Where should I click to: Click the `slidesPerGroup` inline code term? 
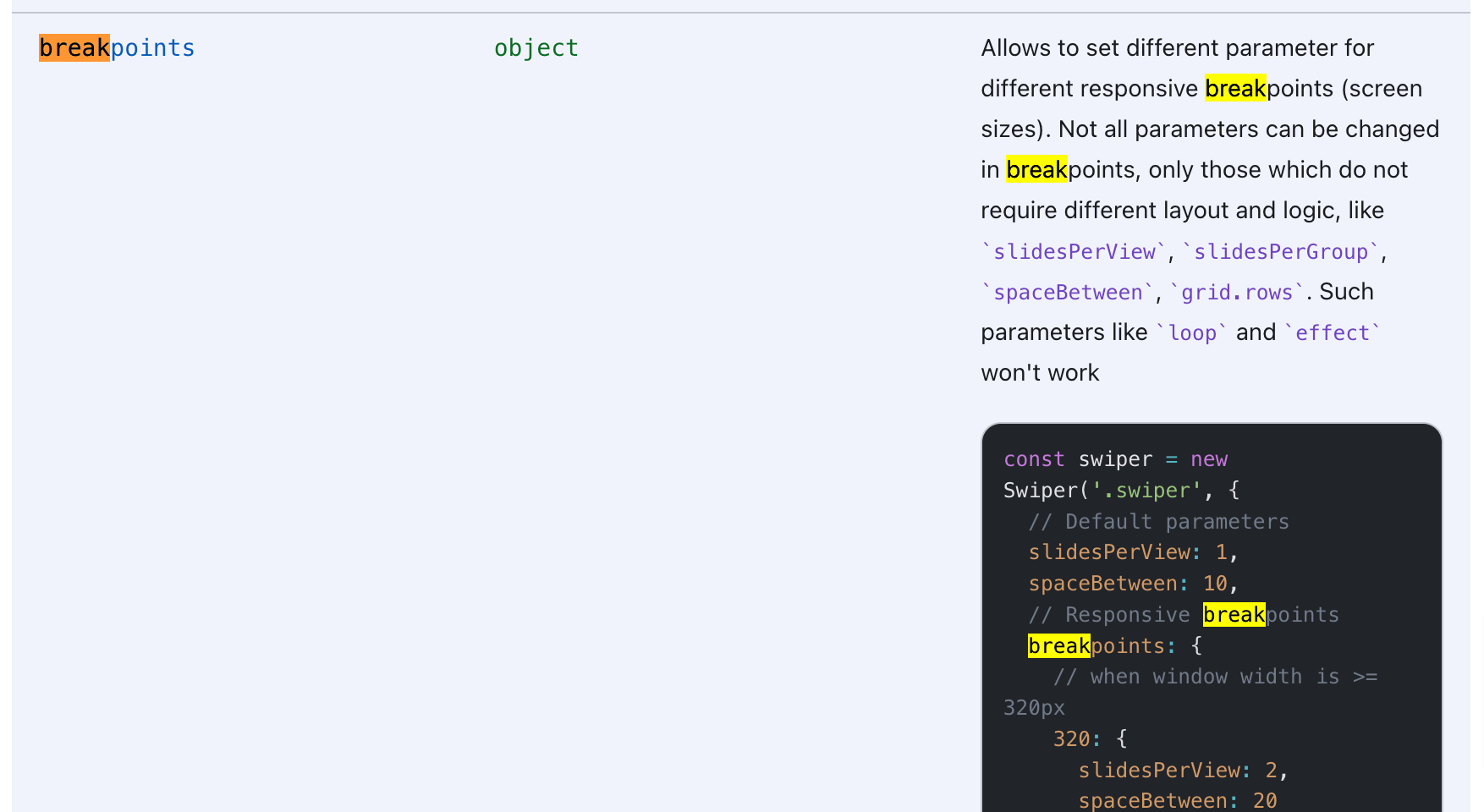(x=1280, y=252)
